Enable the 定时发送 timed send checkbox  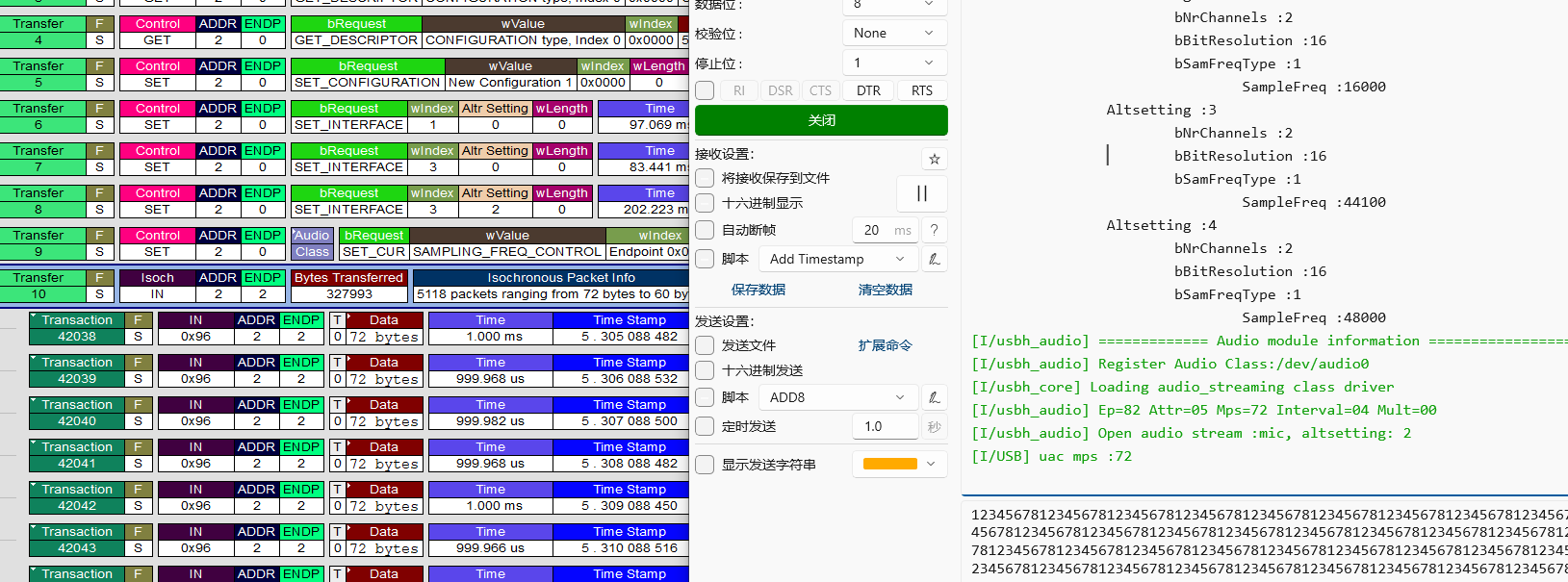click(x=705, y=426)
